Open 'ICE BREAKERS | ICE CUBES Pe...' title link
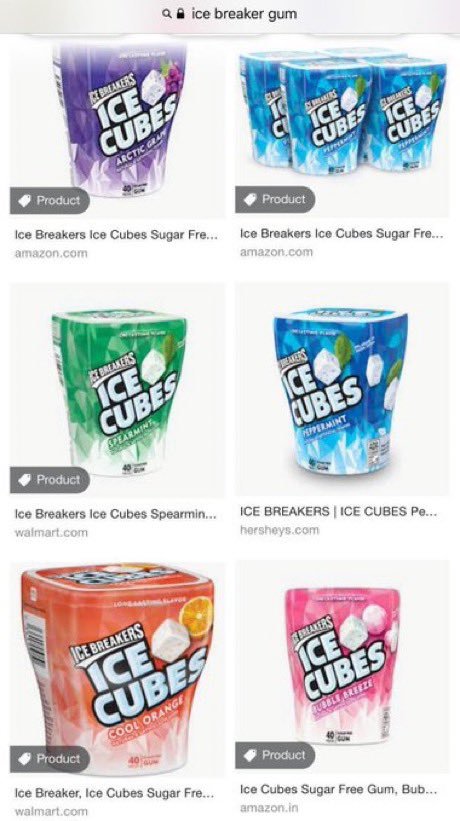460x821 pixels. point(339,512)
